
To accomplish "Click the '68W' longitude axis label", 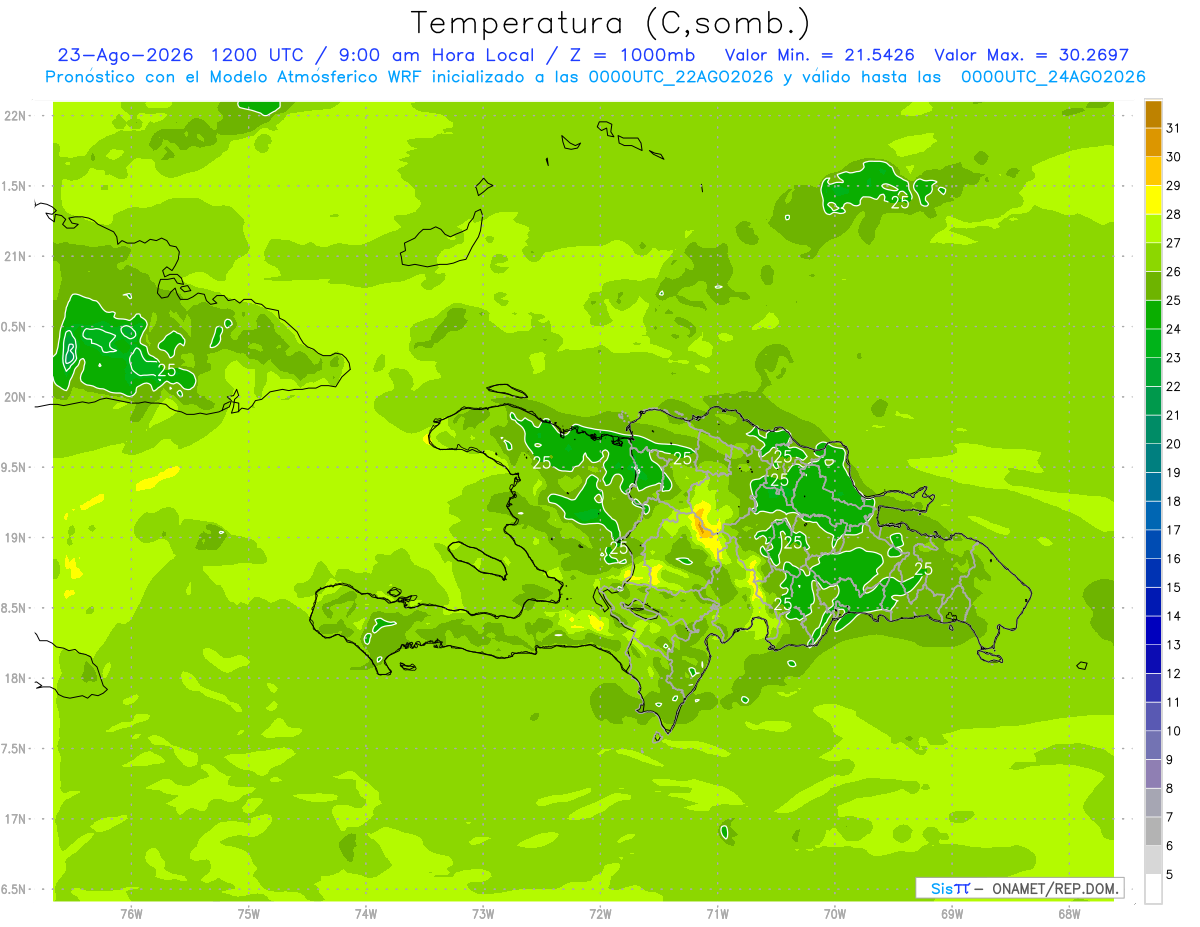I will coord(1069,914).
